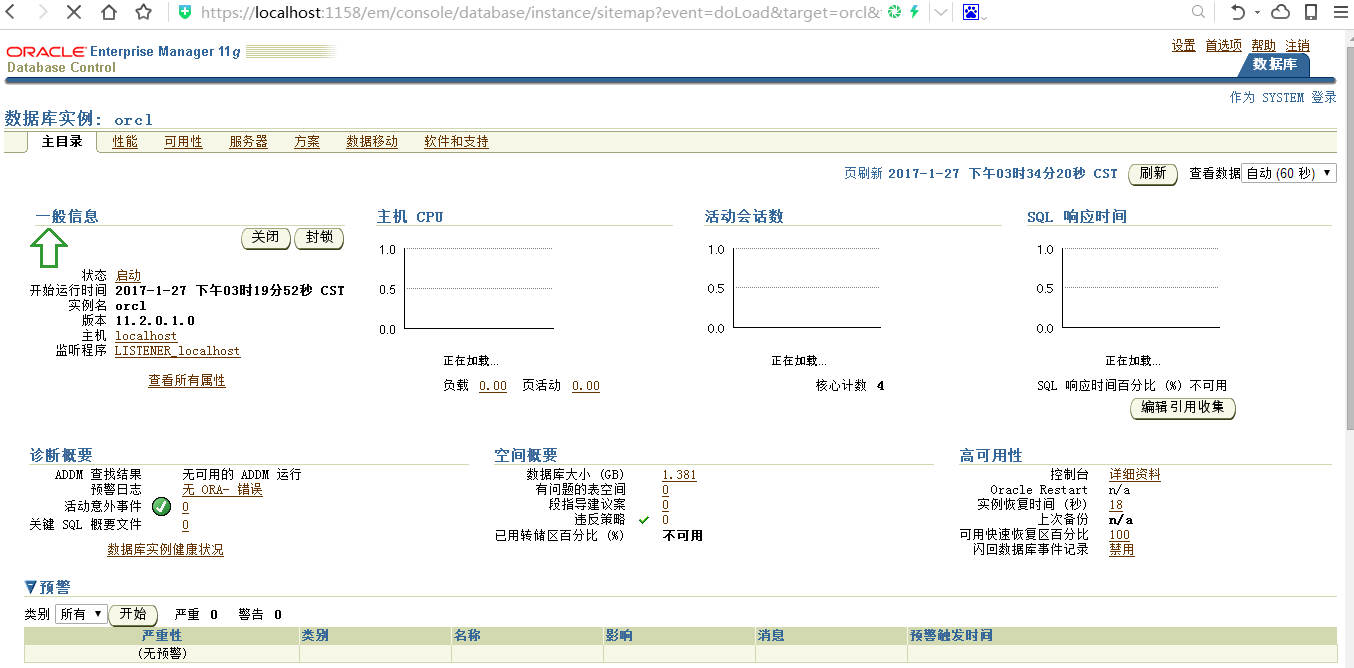Click the green security shield in address bar
This screenshot has height=668, width=1354.
[x=184, y=13]
